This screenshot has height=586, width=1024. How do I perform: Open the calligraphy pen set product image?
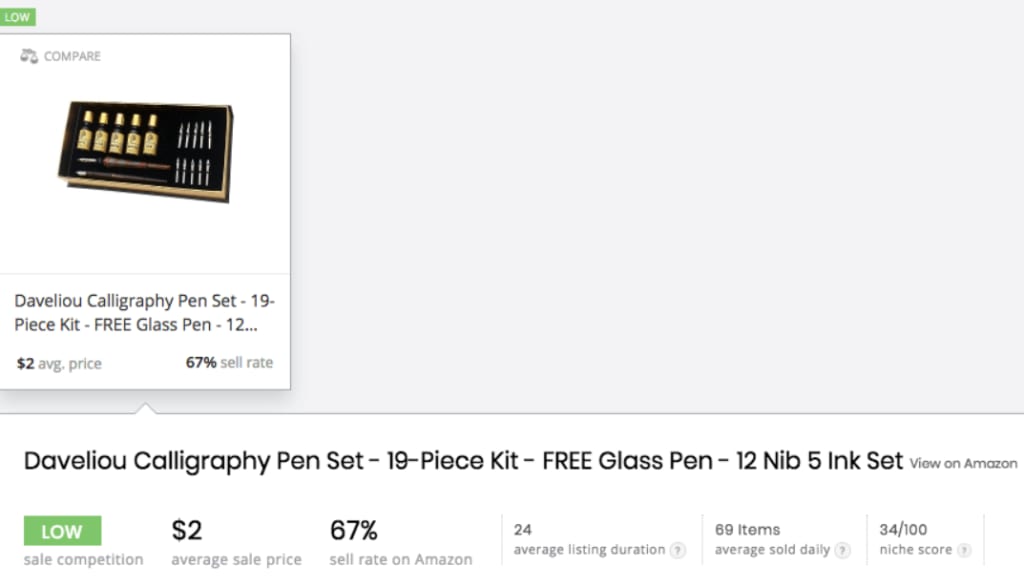point(146,152)
